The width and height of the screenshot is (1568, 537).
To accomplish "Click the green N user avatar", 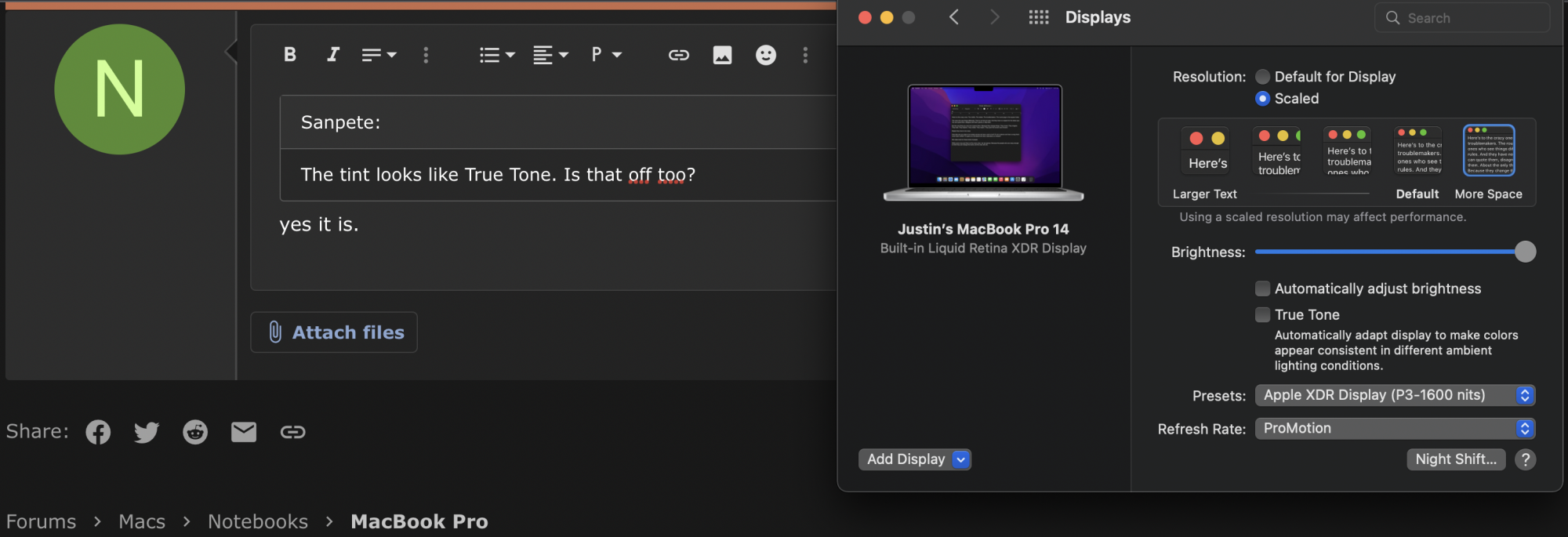I will 120,89.
